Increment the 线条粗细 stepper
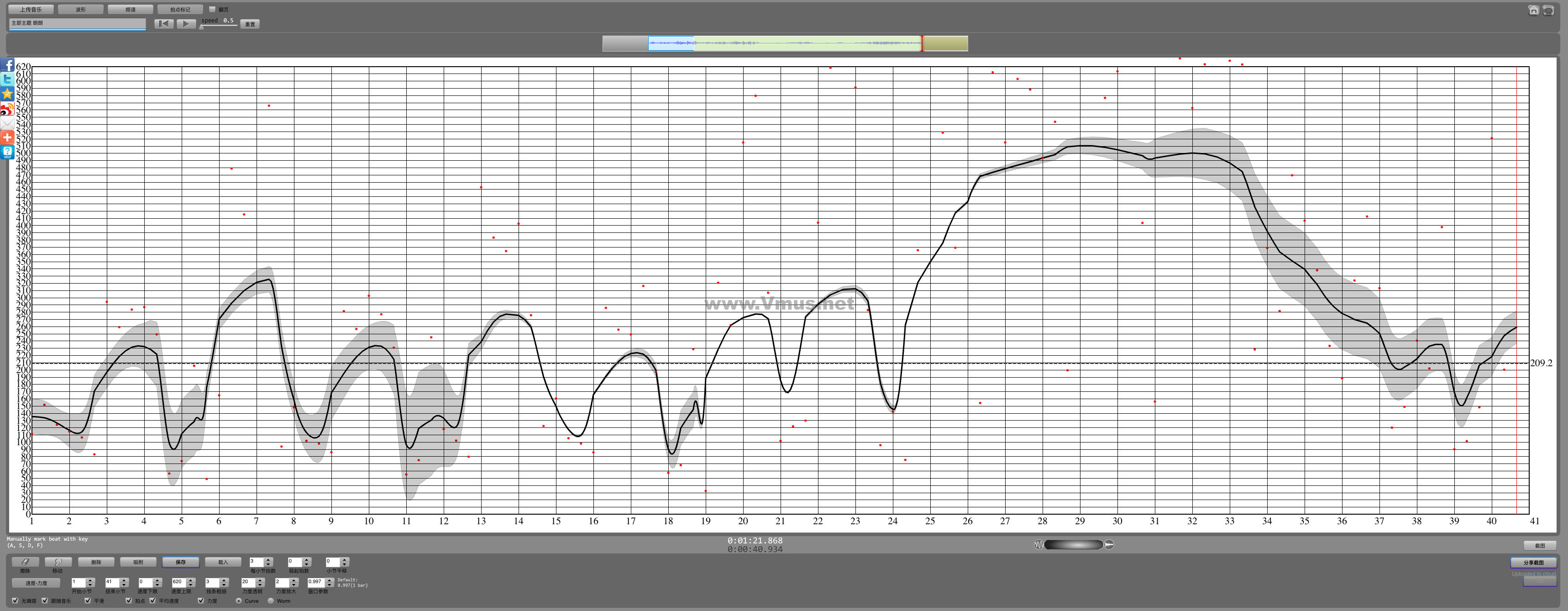The width and height of the screenshot is (1568, 611). coord(223,580)
